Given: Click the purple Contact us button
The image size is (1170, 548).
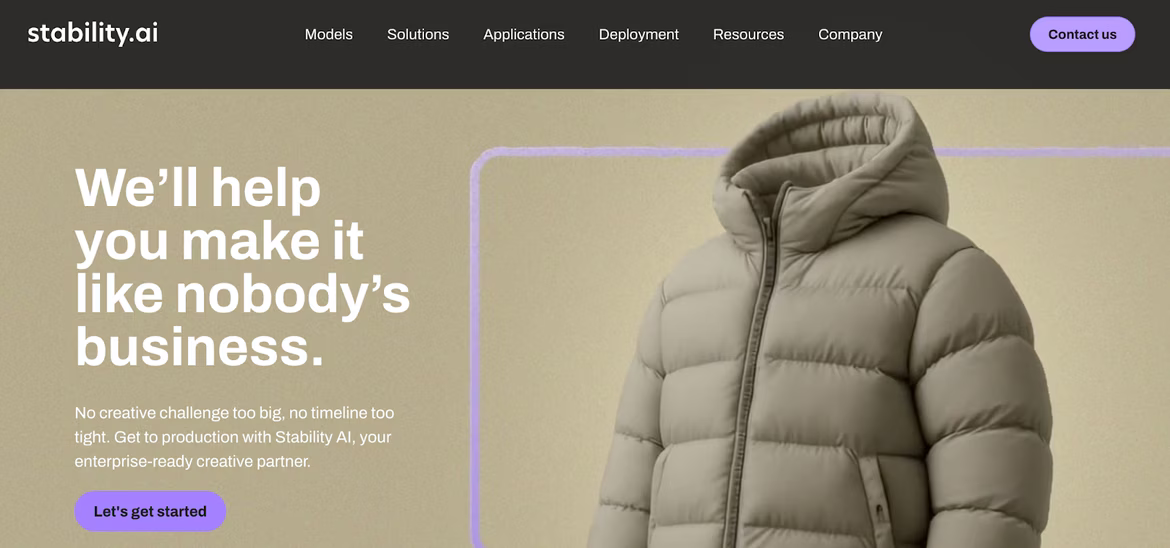Looking at the screenshot, I should point(1082,34).
